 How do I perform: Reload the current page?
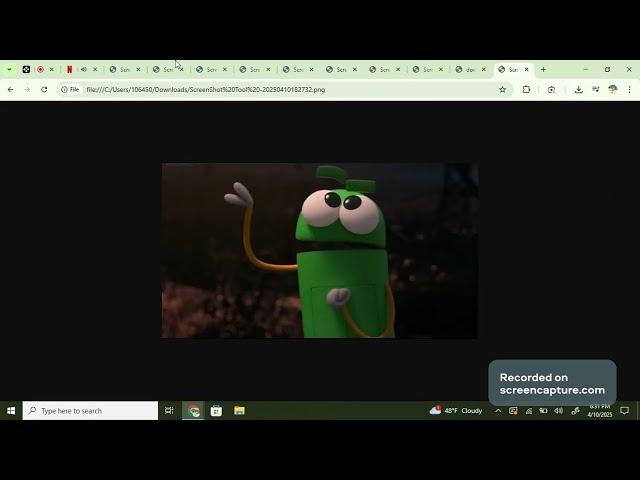(44, 89)
